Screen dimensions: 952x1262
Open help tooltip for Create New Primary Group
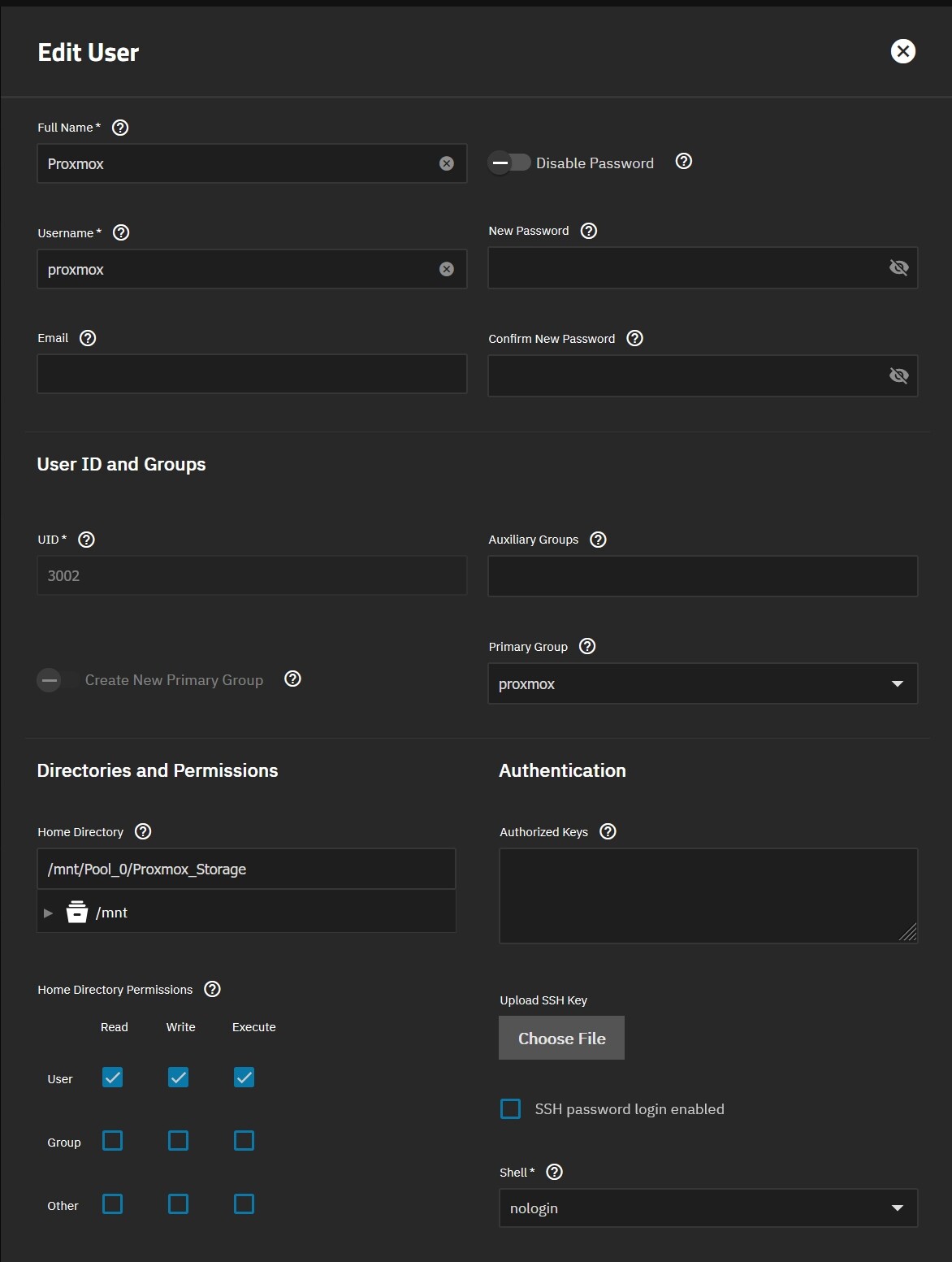293,679
